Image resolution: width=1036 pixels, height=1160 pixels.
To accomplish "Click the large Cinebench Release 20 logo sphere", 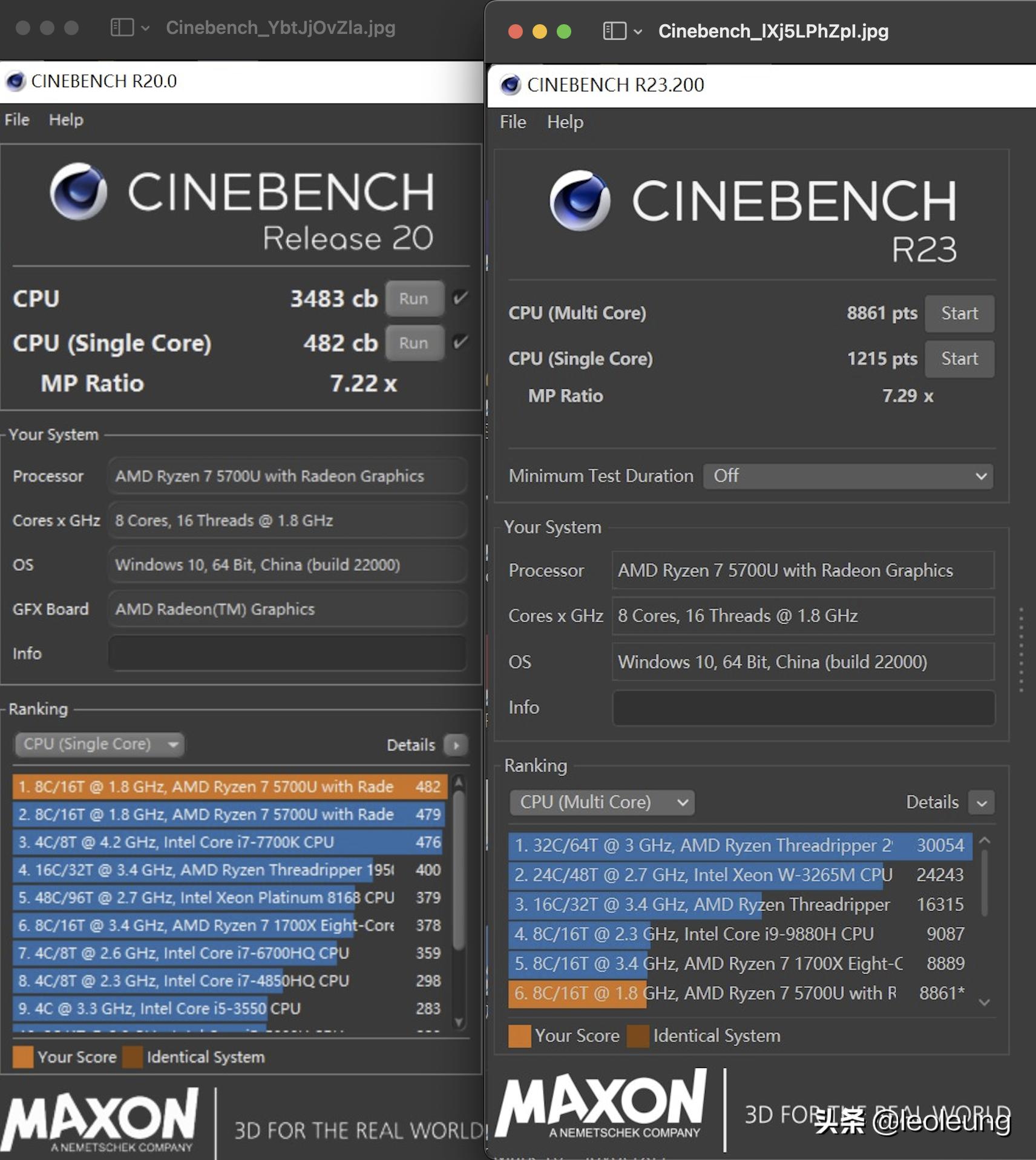I will [x=78, y=191].
